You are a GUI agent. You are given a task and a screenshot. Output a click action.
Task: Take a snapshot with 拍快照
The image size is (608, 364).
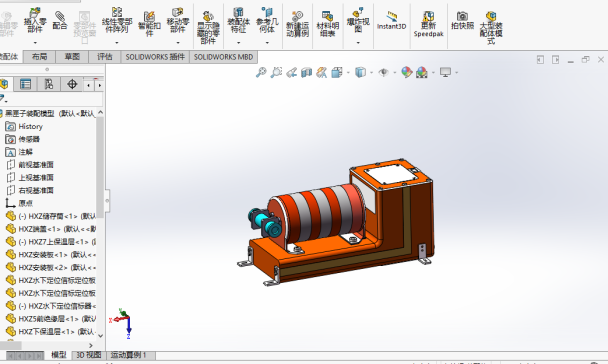[x=463, y=21]
